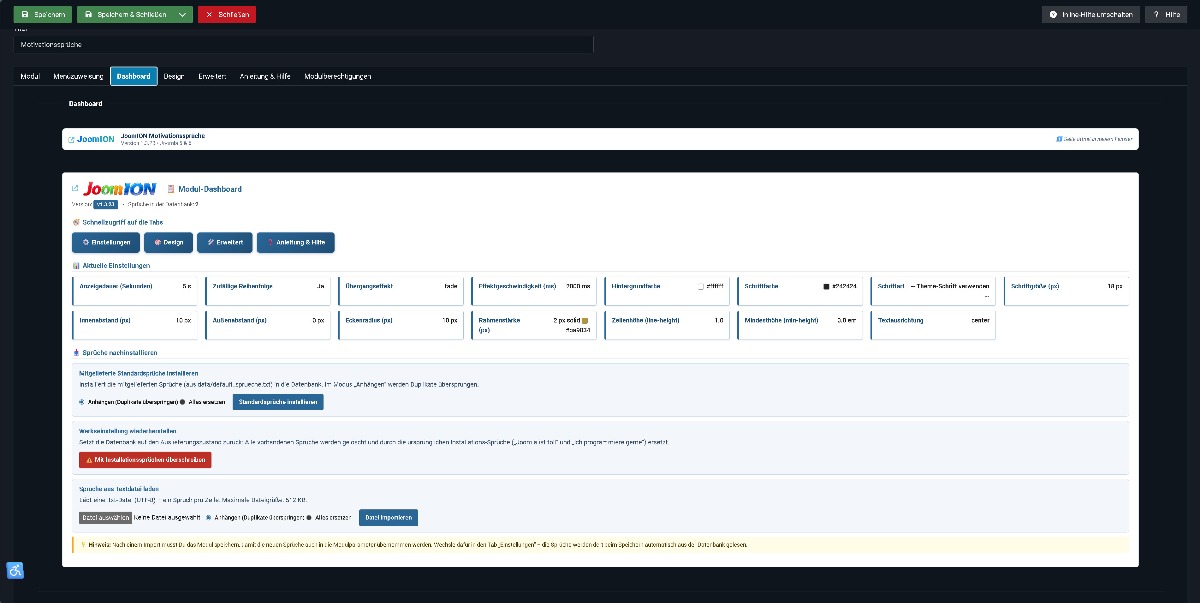The height and width of the screenshot is (603, 1200).
Task: Switch to the Menüzuweisung tab
Action: click(x=78, y=76)
